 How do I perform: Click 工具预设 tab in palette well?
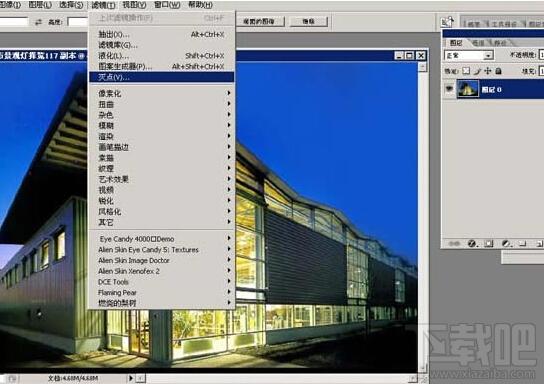(x=504, y=24)
